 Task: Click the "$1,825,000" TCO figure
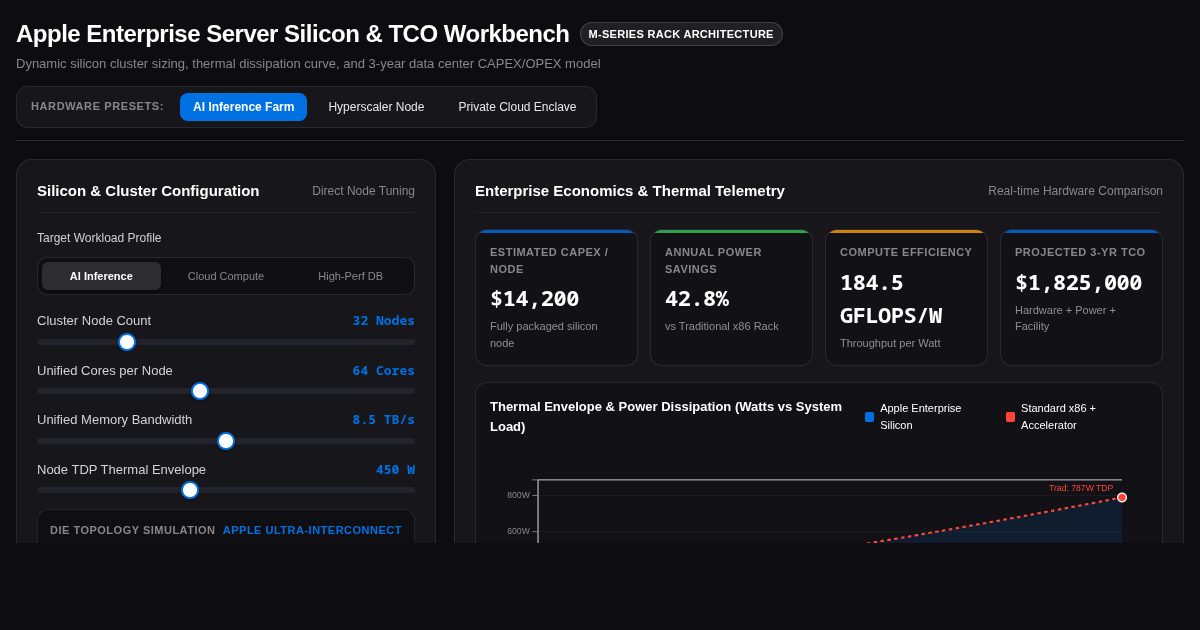(x=1078, y=283)
